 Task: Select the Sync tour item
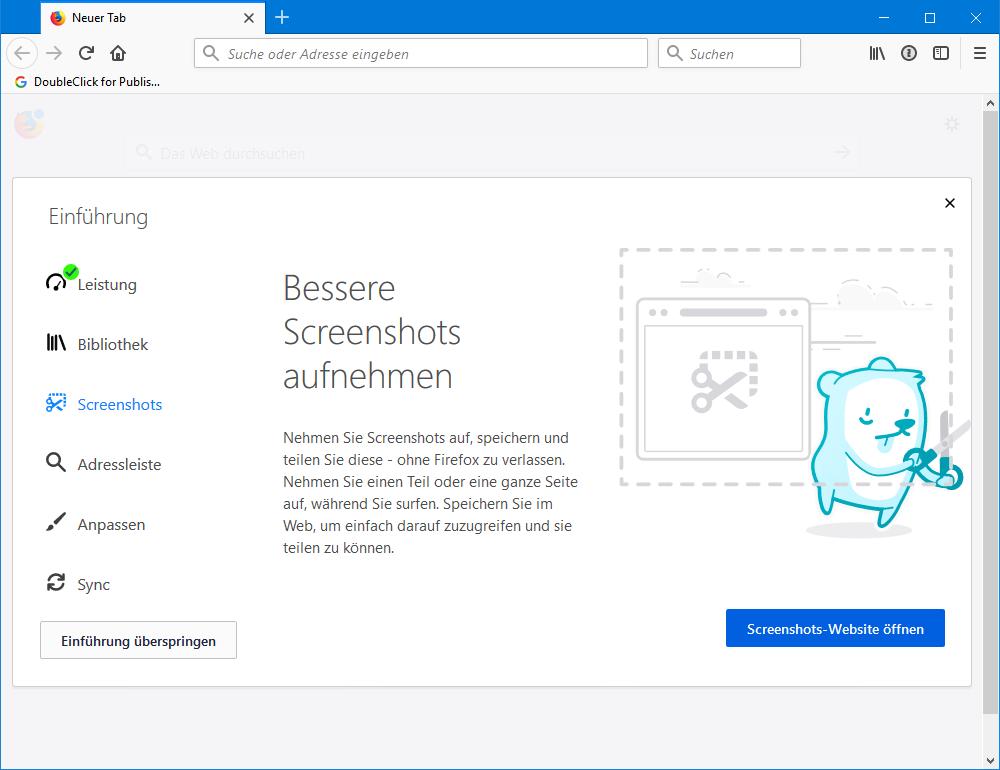(x=78, y=584)
